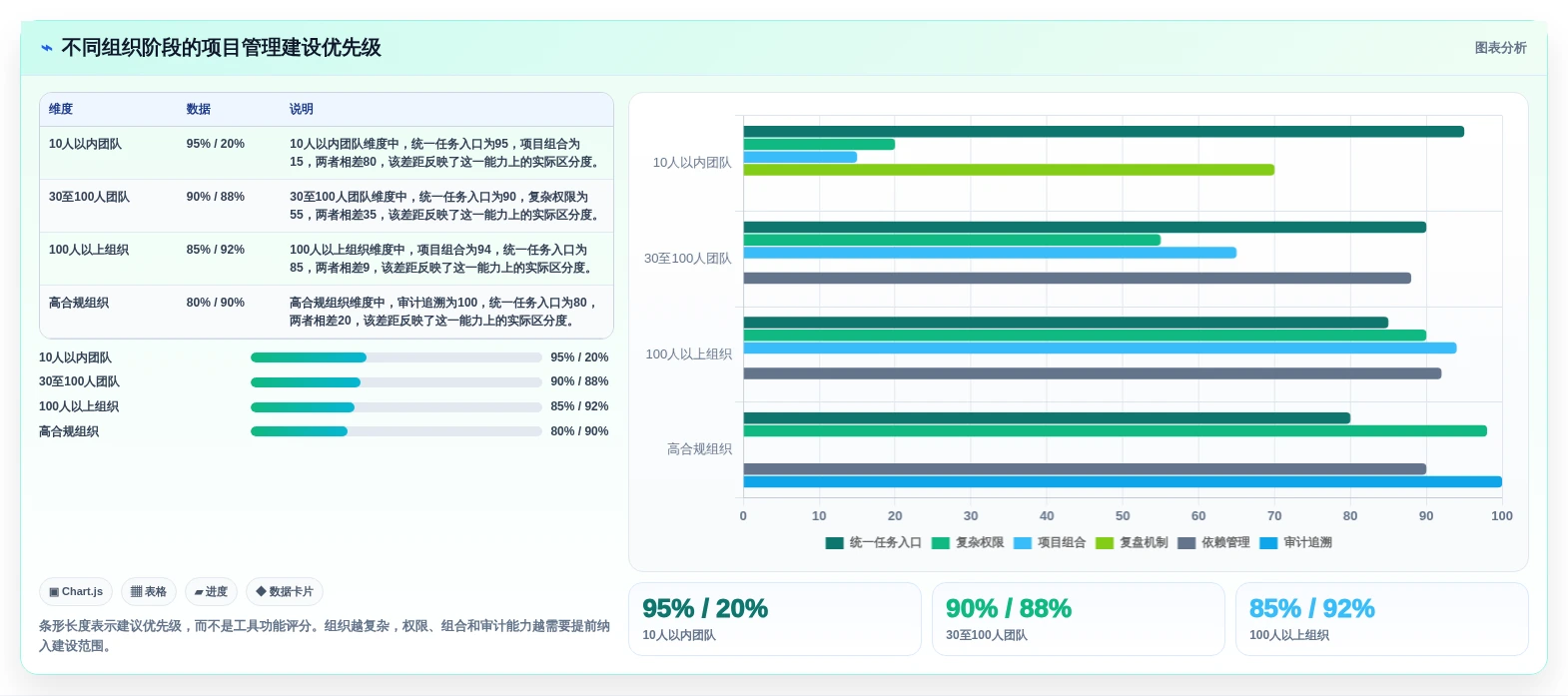Toggle the 审计追溯 legend swatch

(x=1268, y=543)
